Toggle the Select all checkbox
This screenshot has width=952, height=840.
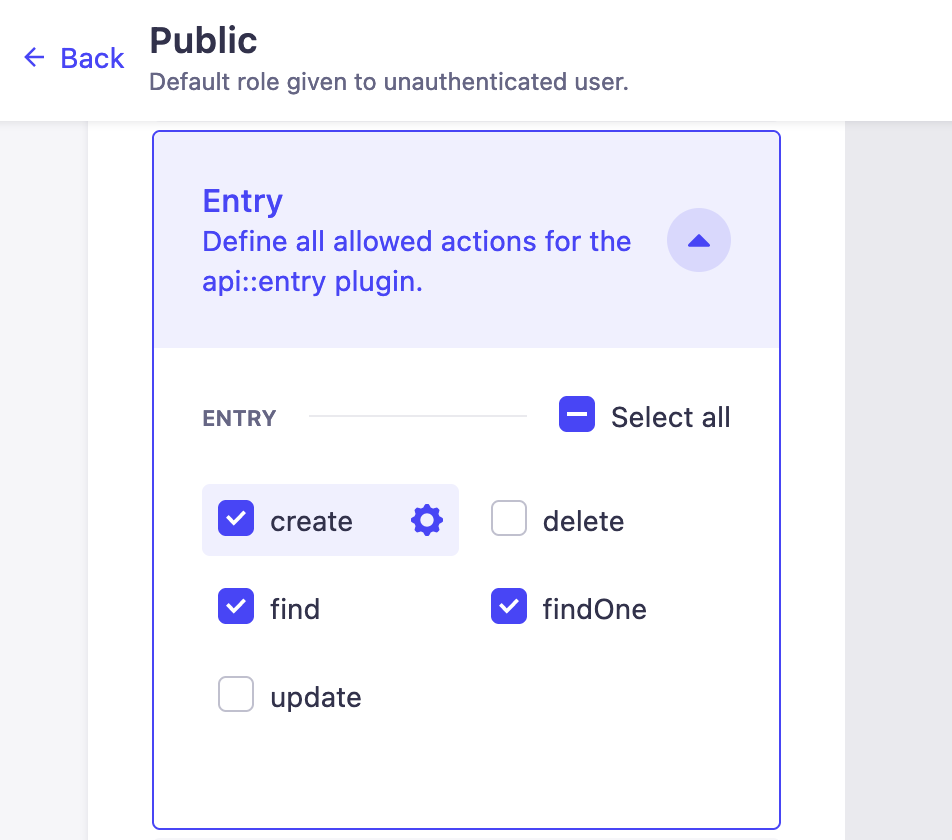point(577,414)
